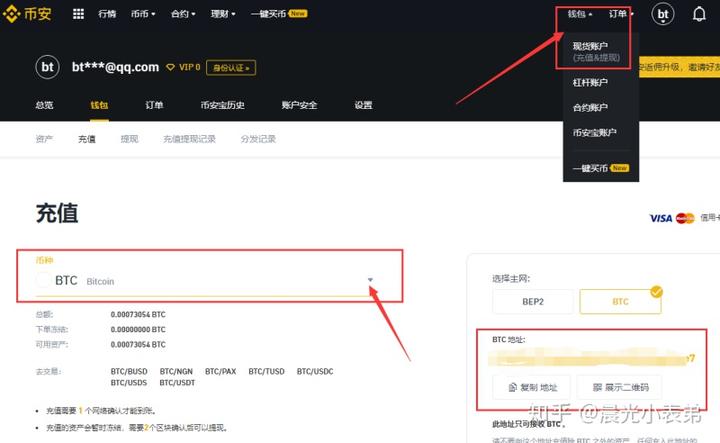Screen dimensions: 720x443
Task: Select the BTC network option
Action: click(619, 303)
